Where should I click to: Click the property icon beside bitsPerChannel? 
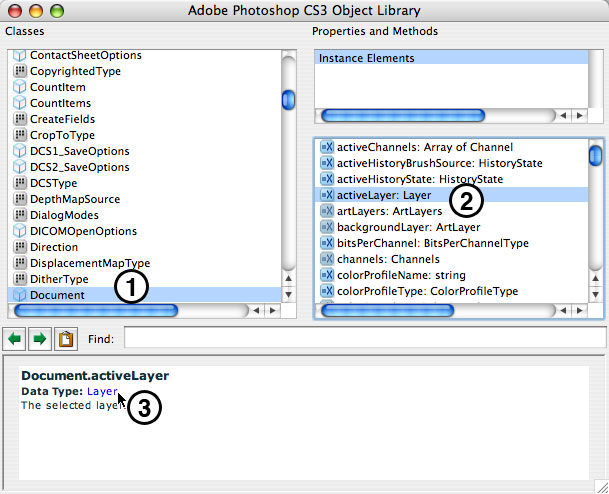pos(327,243)
